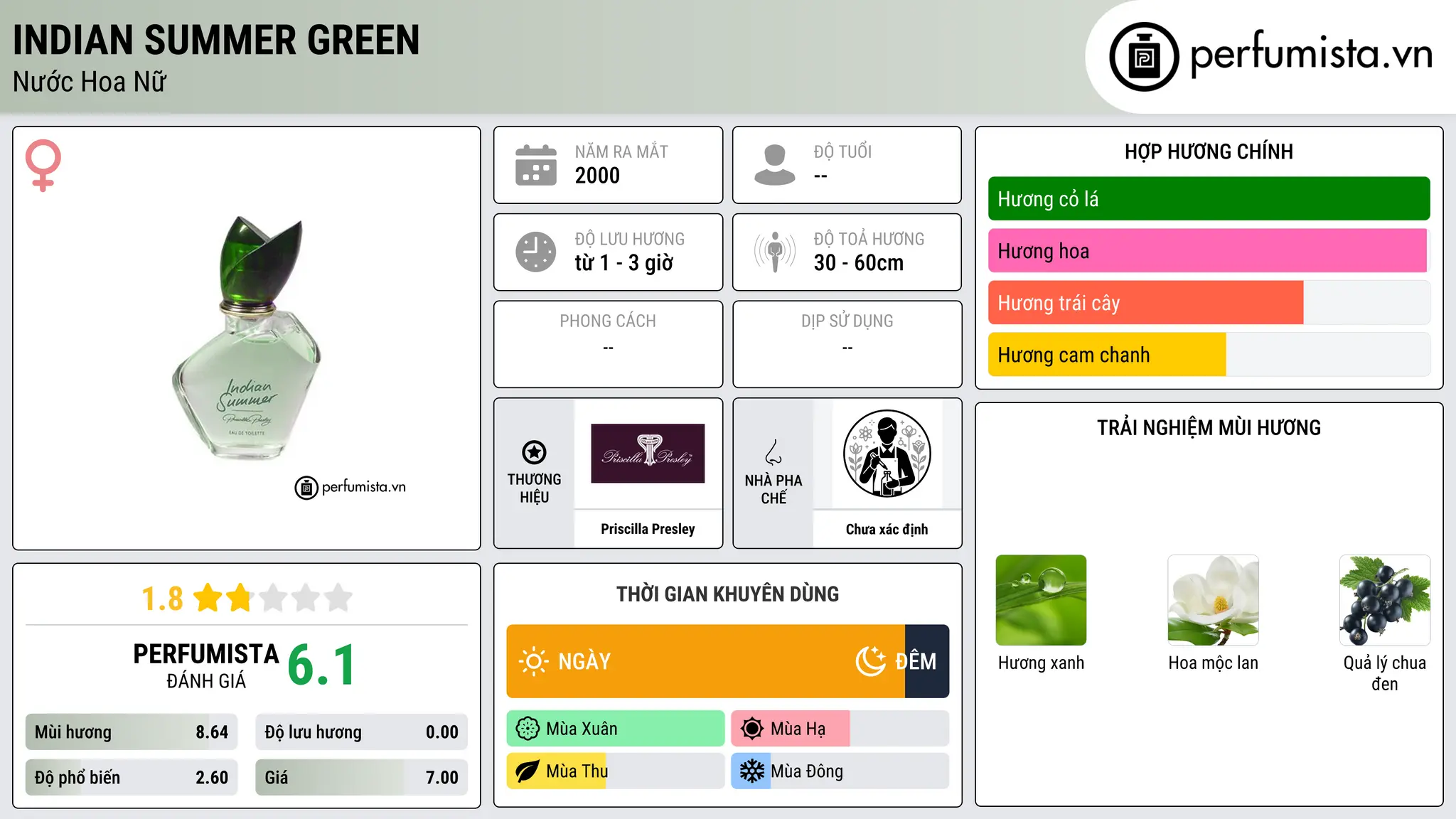
Task: Open the Hương xanh note image
Action: pos(1041,600)
